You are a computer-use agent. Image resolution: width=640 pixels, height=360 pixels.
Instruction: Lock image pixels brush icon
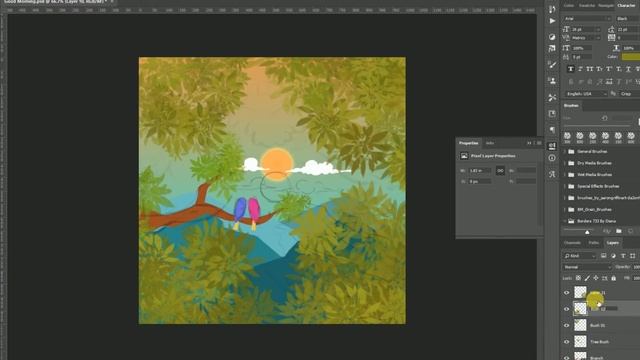[x=587, y=278]
